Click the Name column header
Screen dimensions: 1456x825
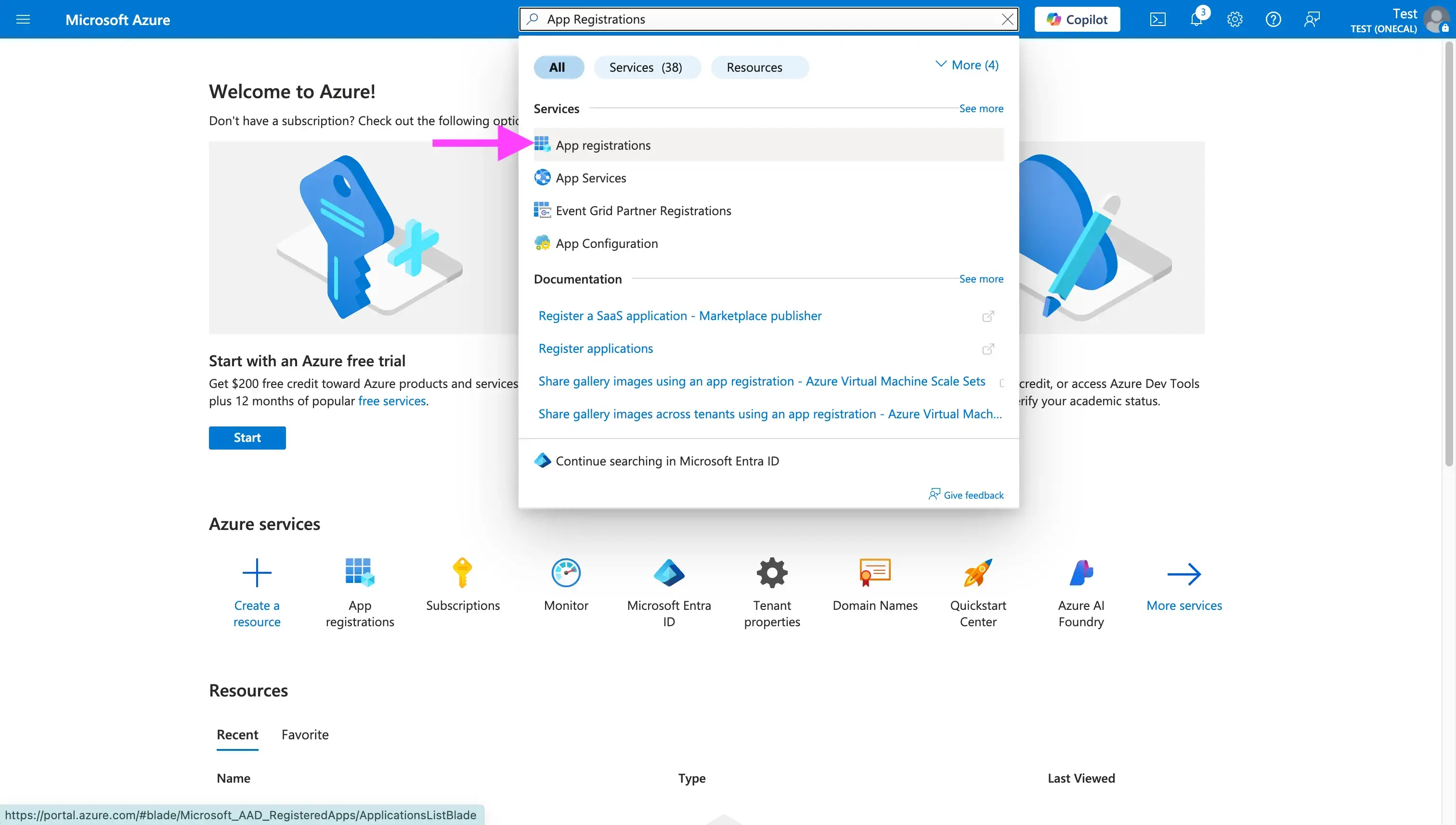[x=233, y=778]
